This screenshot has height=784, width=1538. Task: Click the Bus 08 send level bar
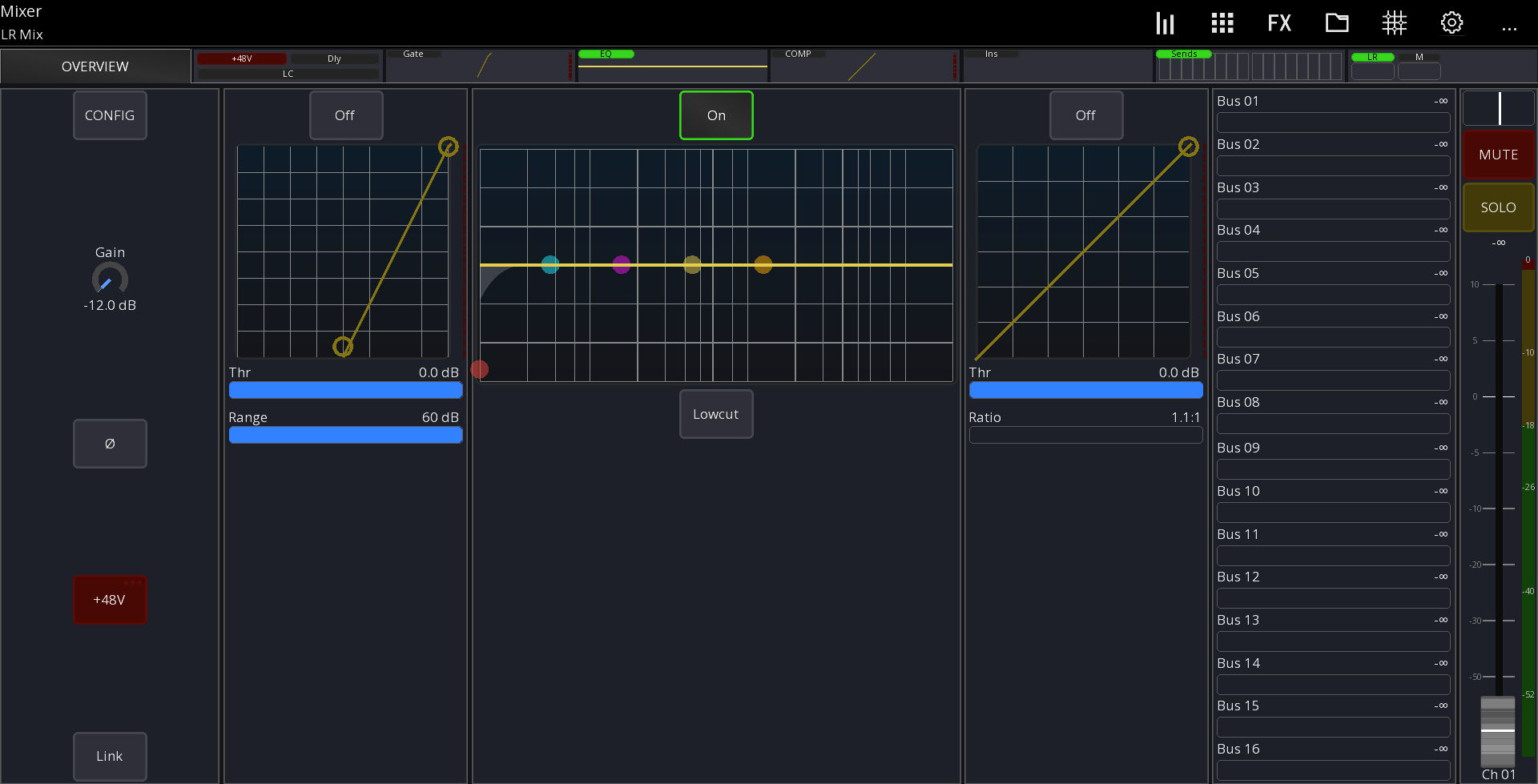coord(1334,424)
